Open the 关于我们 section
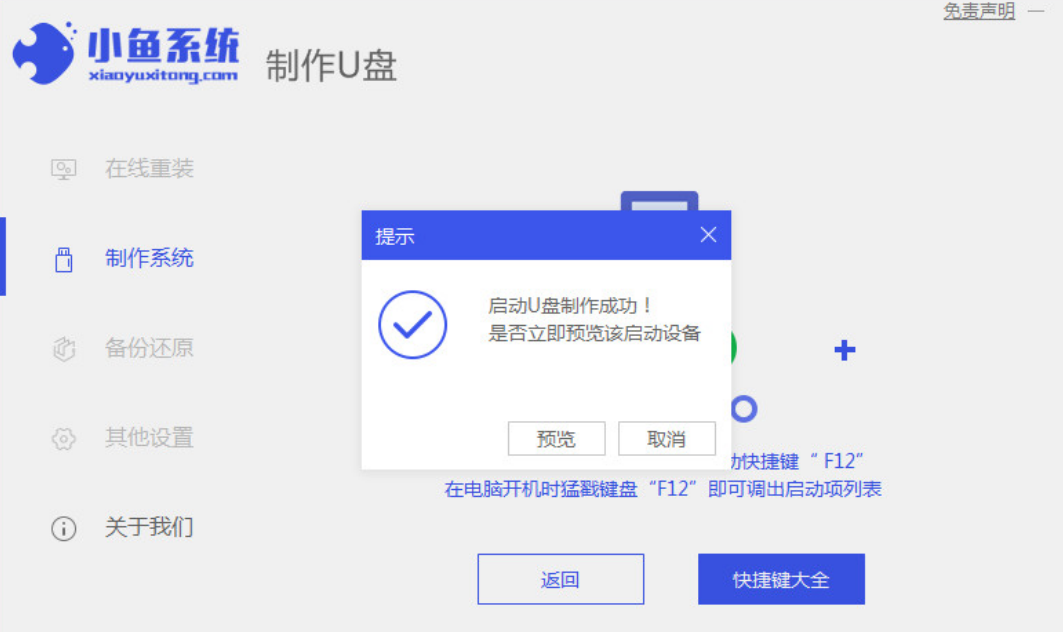The image size is (1063, 632). pos(149,527)
